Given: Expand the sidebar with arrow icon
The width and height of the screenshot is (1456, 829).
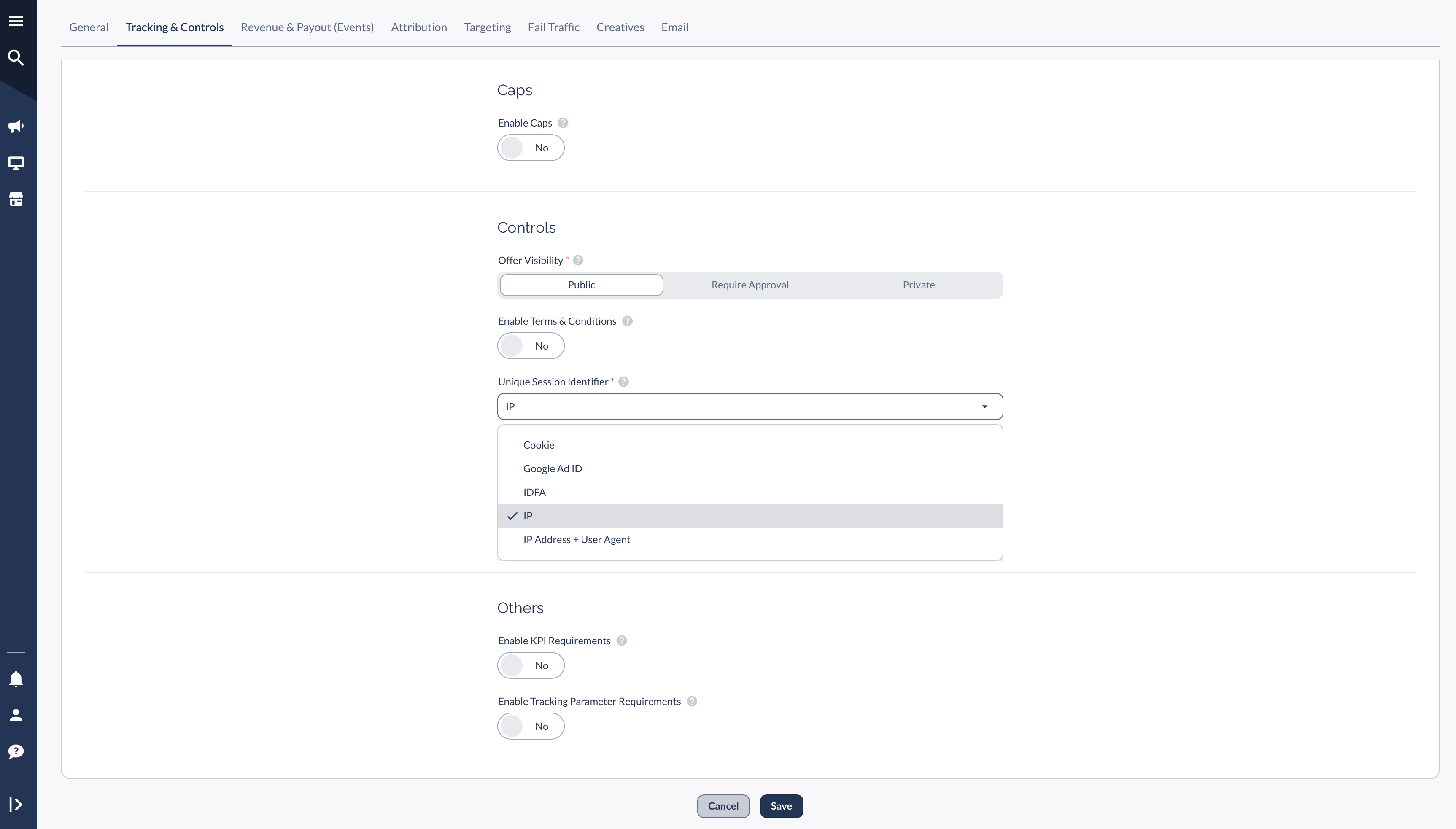Looking at the screenshot, I should 16,805.
